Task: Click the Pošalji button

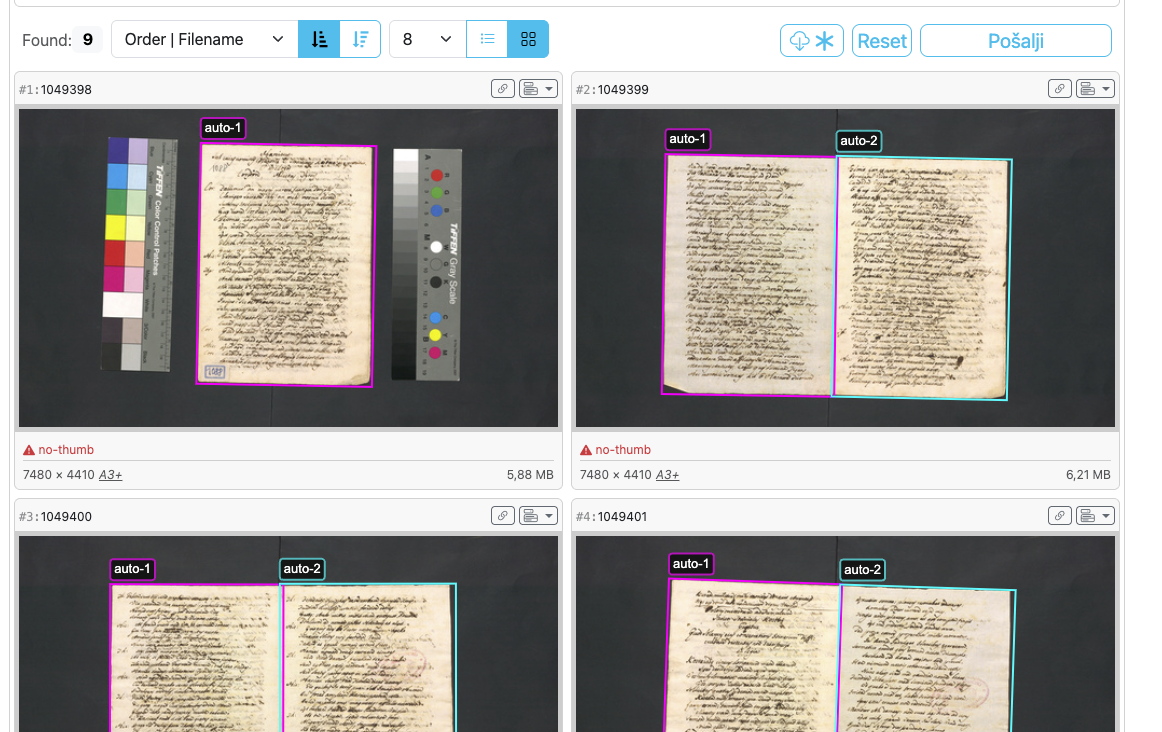Action: pyautogui.click(x=1016, y=41)
